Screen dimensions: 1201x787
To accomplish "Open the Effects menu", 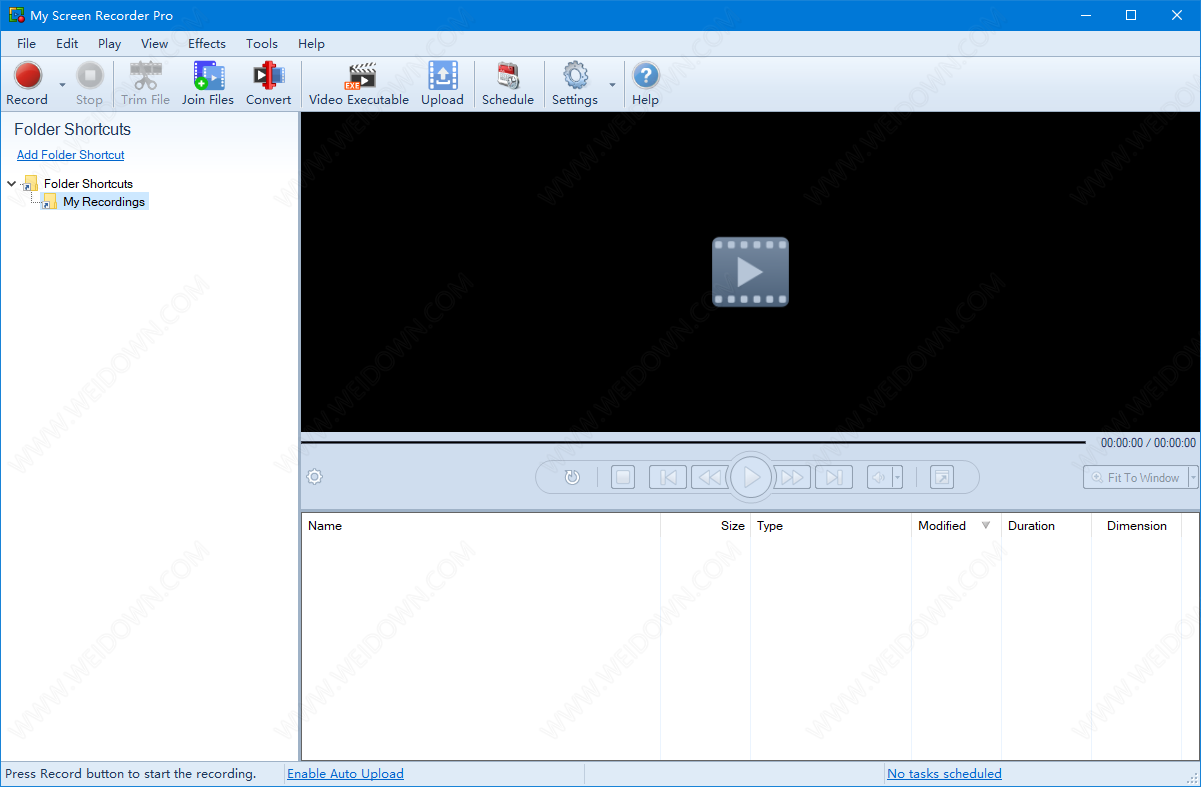I will pos(207,43).
